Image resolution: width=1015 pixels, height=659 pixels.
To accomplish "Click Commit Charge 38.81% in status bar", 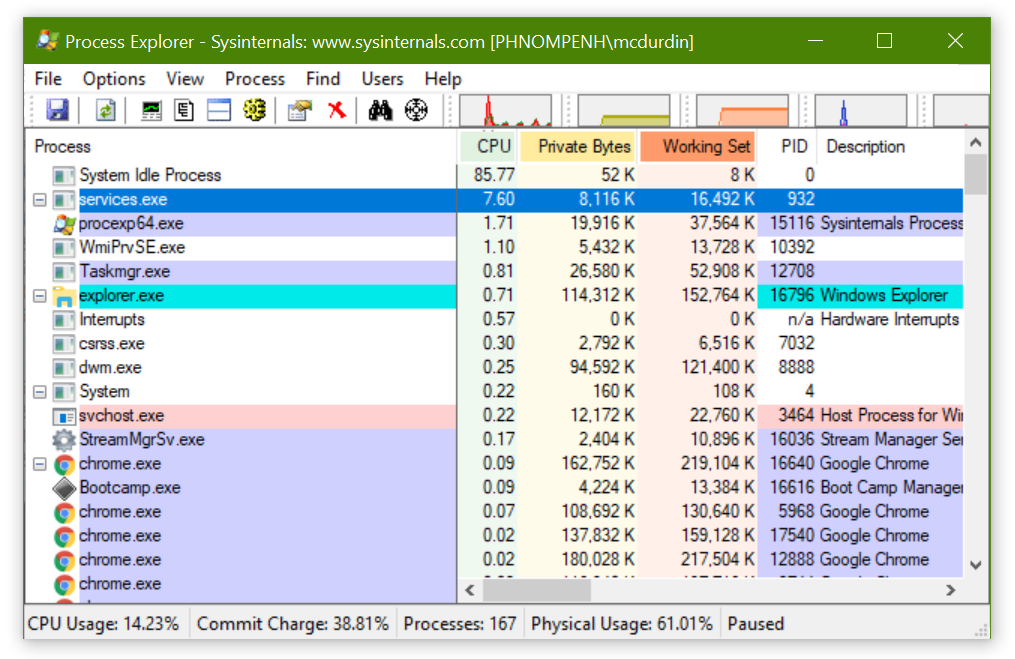I will coord(293,624).
